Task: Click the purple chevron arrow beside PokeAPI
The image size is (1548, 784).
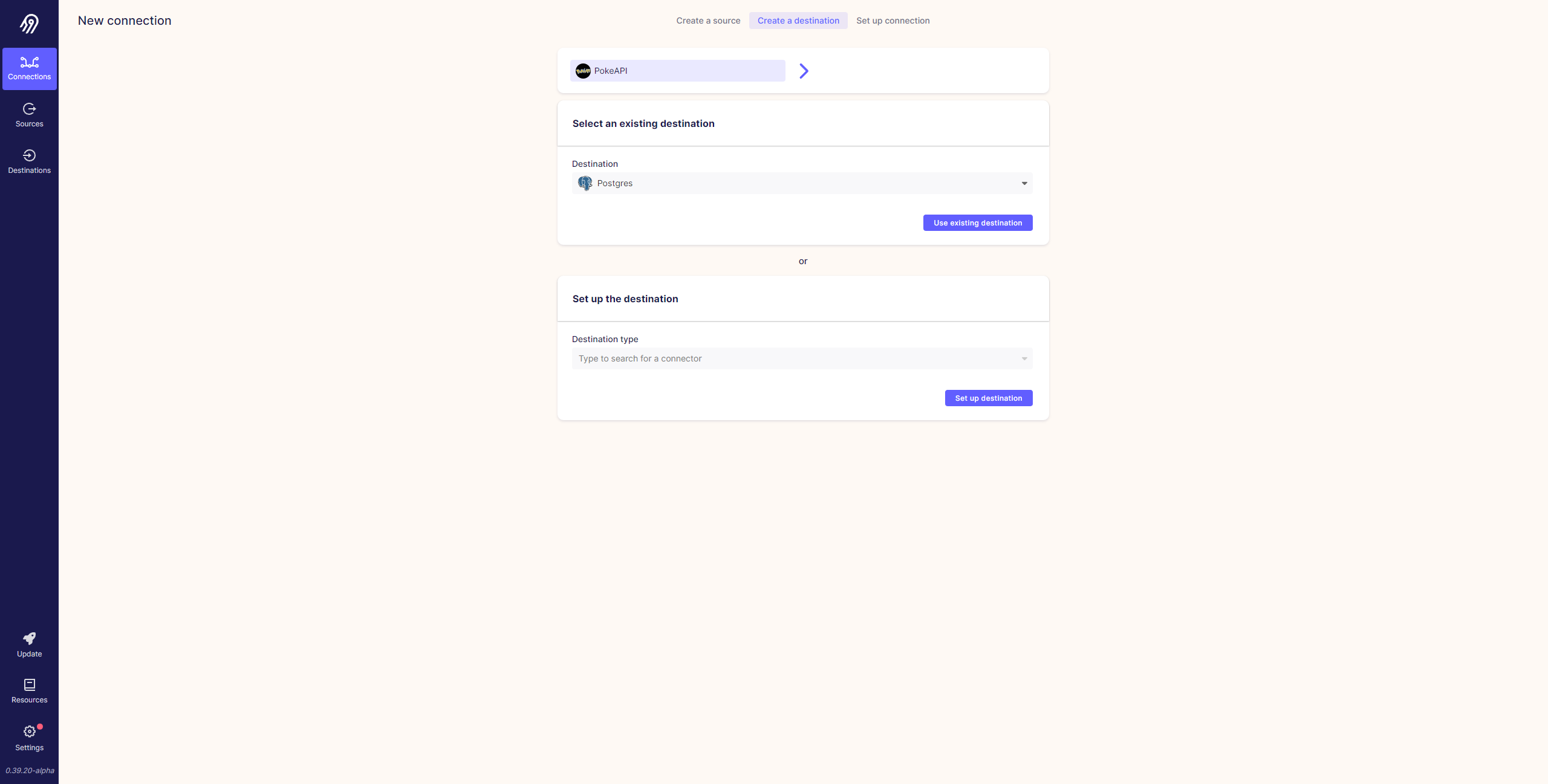Action: [x=804, y=71]
